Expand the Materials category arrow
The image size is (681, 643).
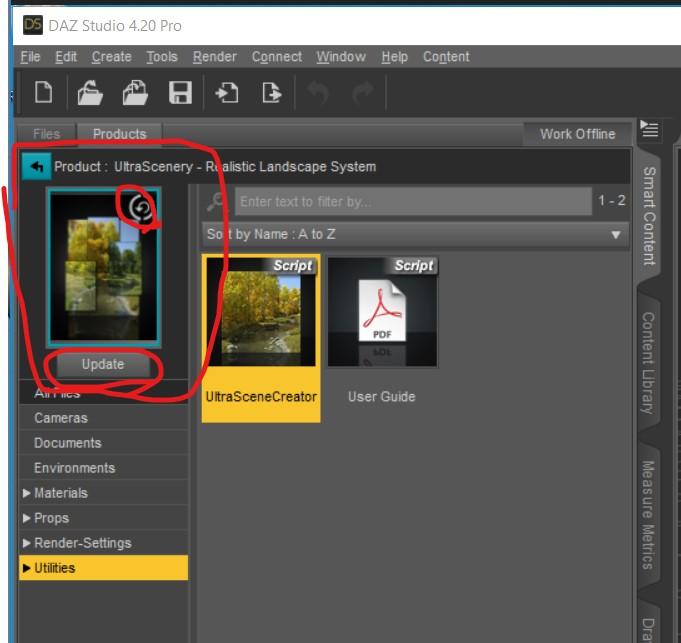26,493
